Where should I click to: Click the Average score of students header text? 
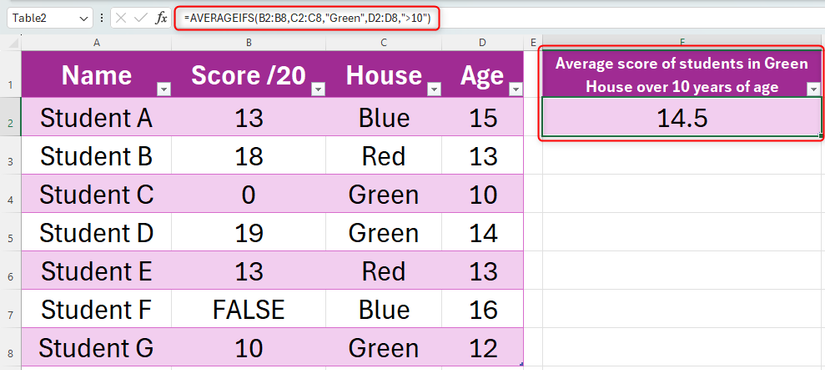click(x=682, y=75)
